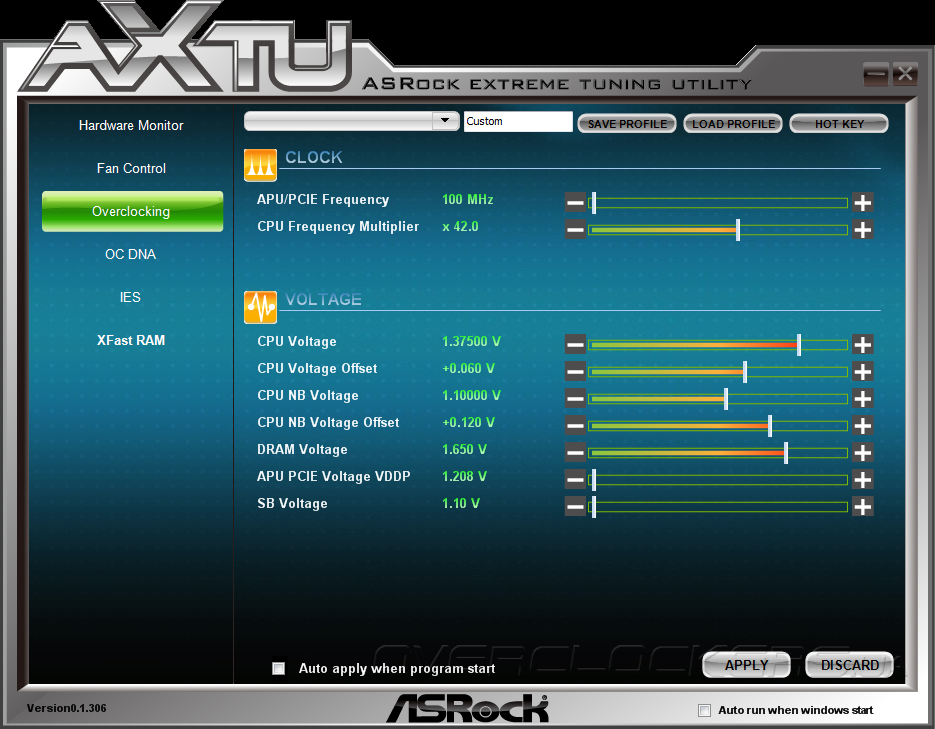
Task: Decrease CPU Frequency Multiplier with minus button
Action: coord(575,229)
